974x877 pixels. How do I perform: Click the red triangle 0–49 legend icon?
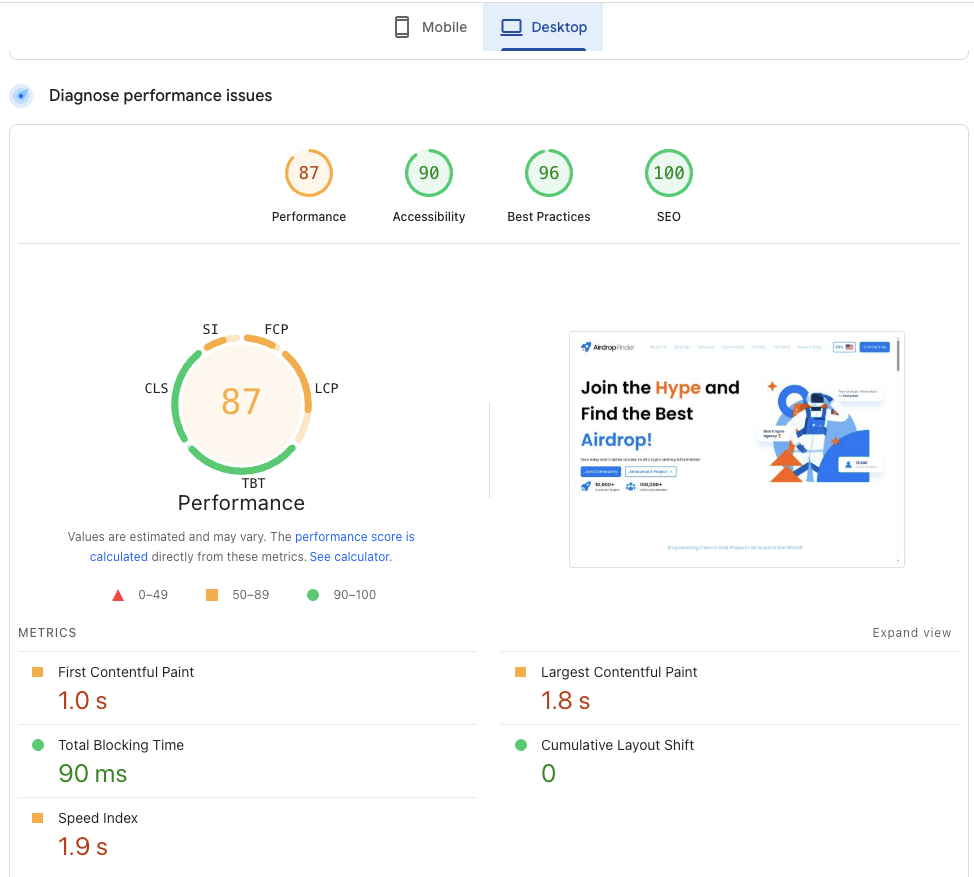click(x=118, y=595)
